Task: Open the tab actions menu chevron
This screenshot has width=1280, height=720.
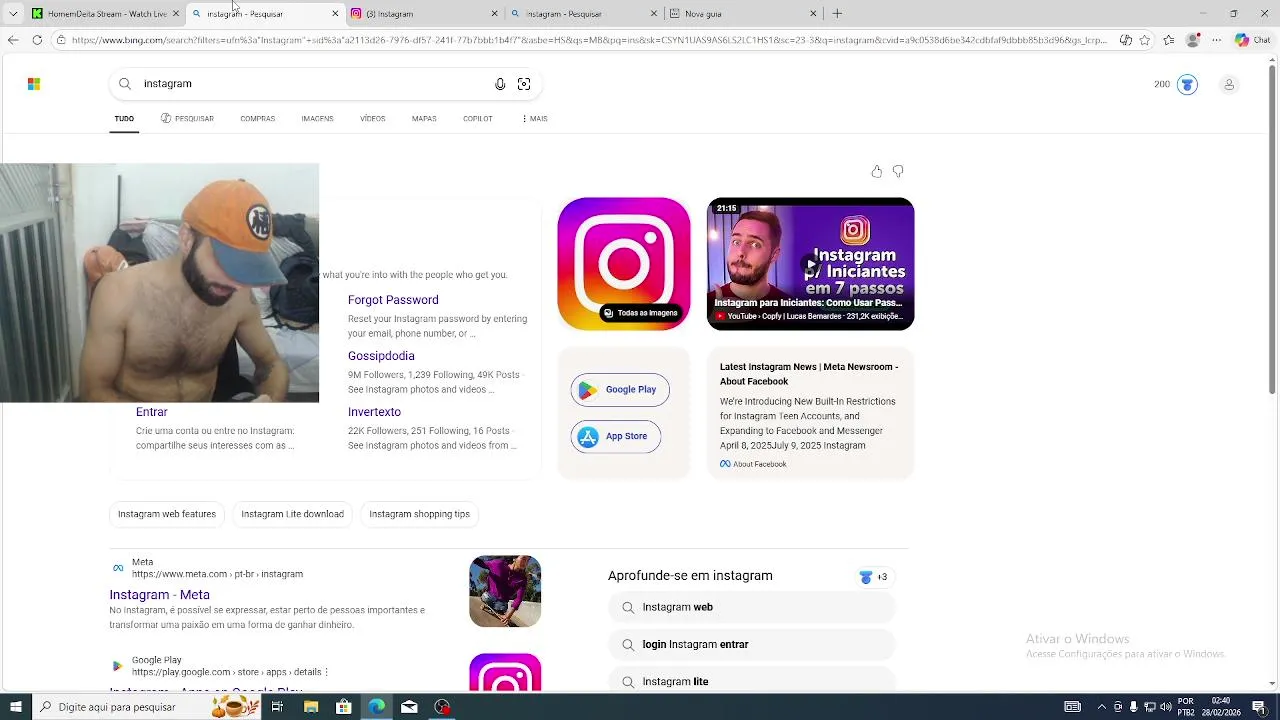Action: coord(13,14)
